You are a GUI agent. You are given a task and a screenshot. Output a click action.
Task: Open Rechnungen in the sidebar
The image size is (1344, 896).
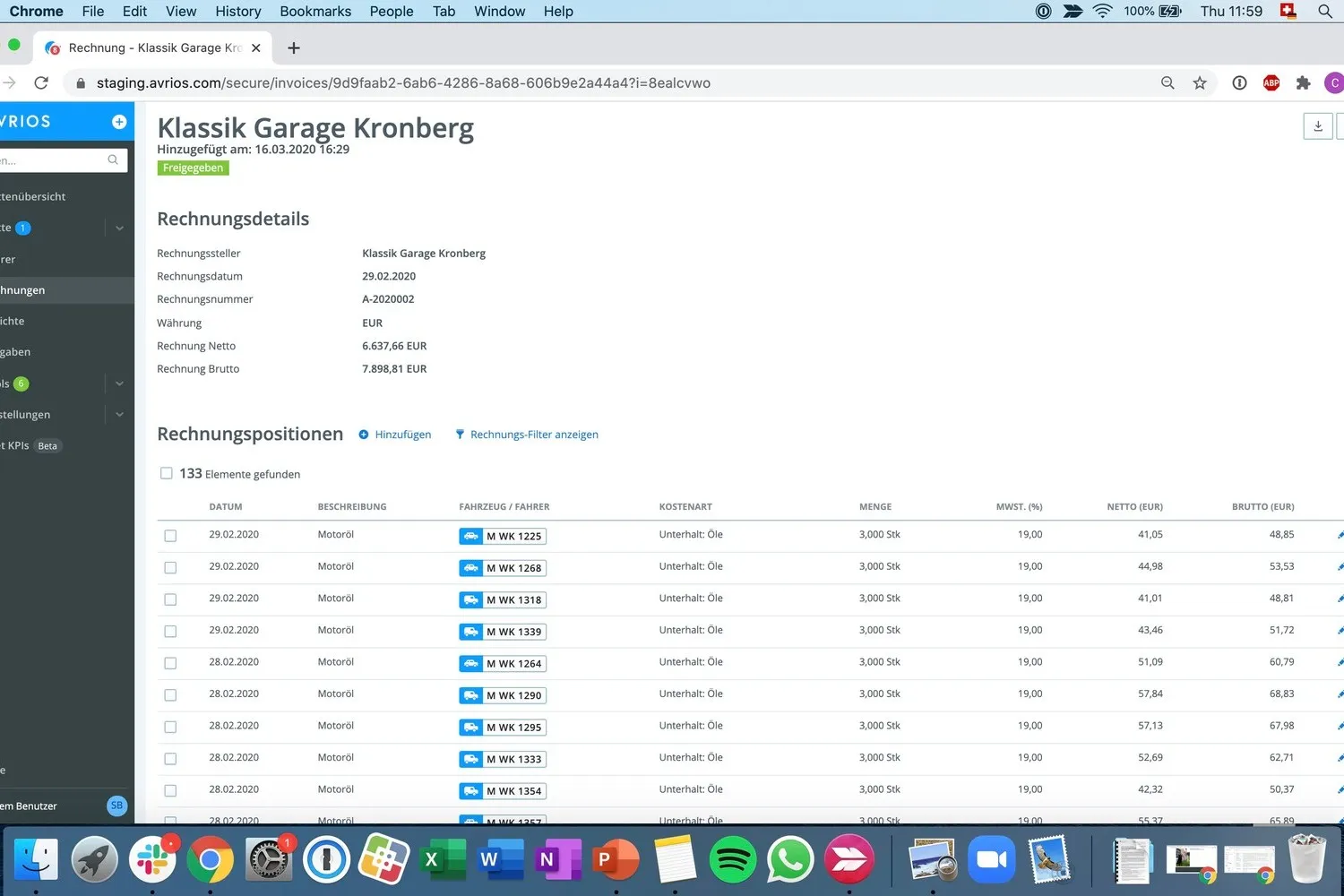(67, 290)
